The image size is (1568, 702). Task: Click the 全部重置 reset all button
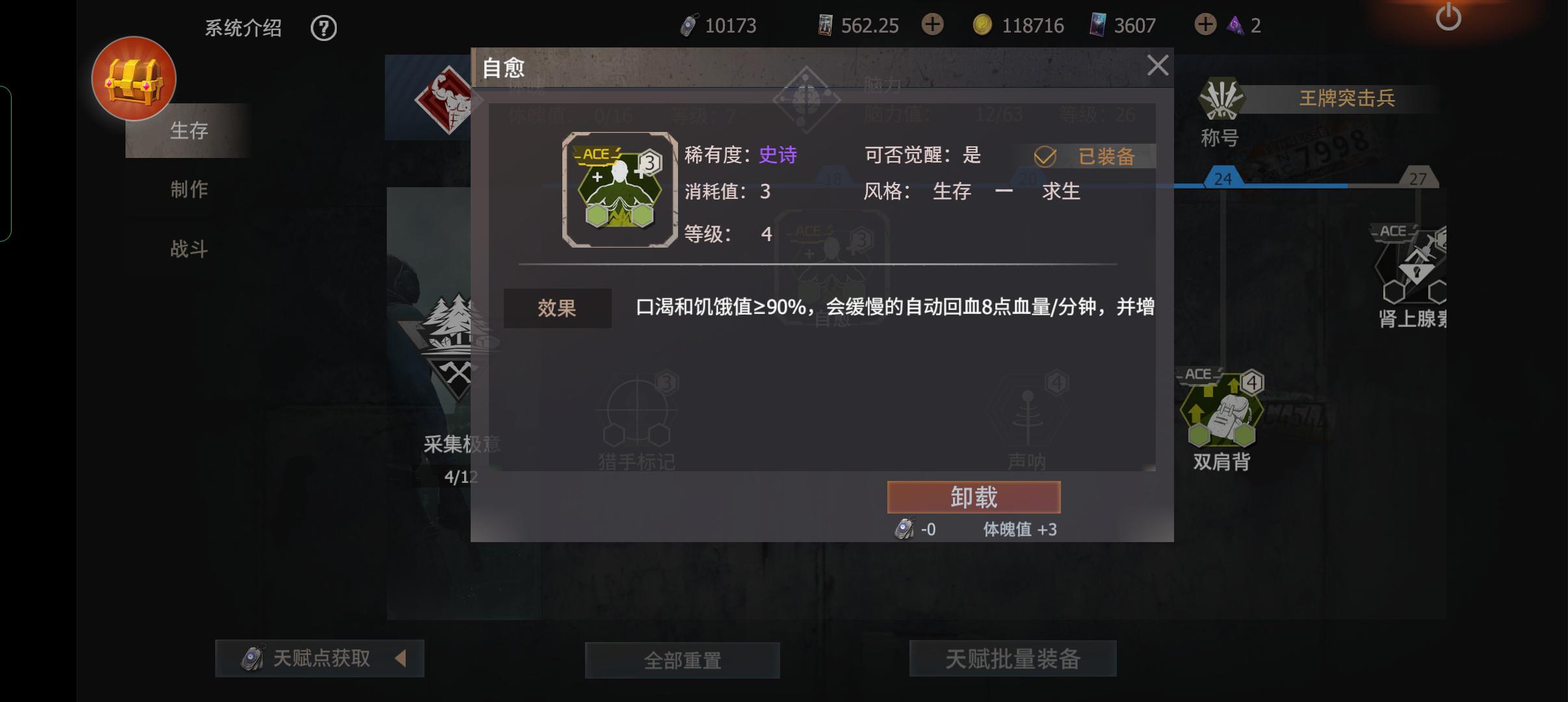(683, 660)
